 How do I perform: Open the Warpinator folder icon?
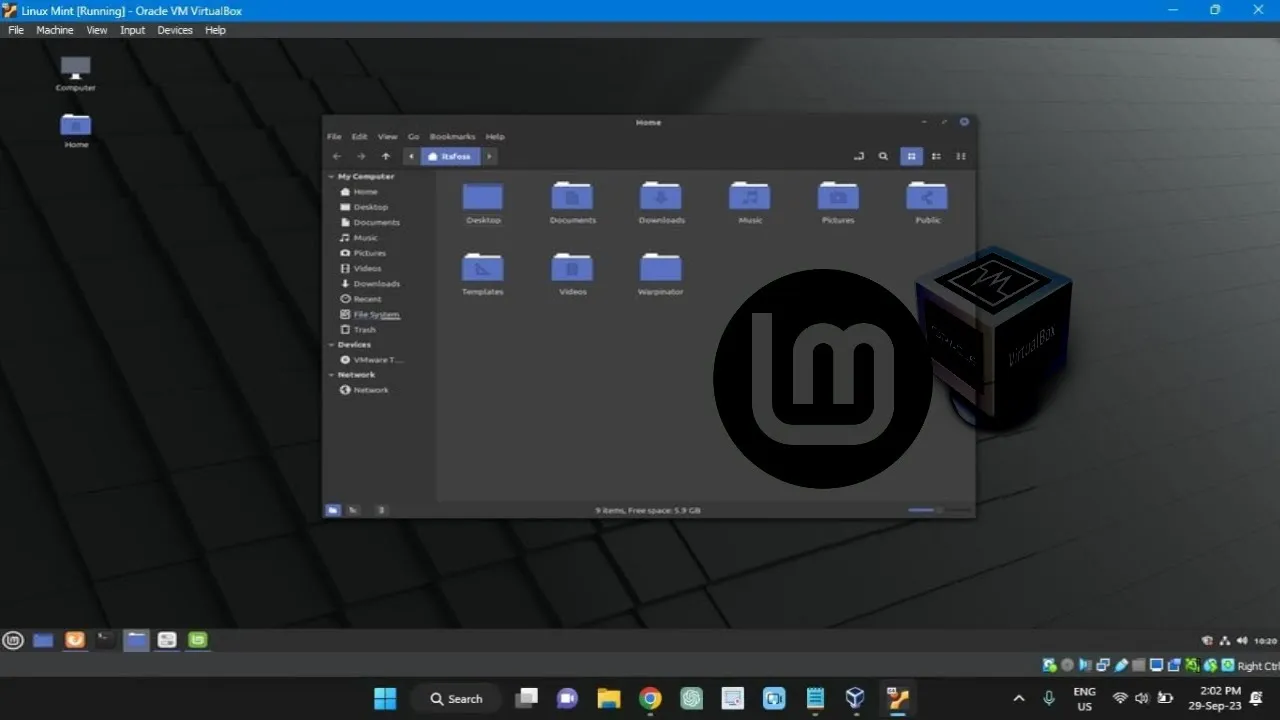coord(661,267)
